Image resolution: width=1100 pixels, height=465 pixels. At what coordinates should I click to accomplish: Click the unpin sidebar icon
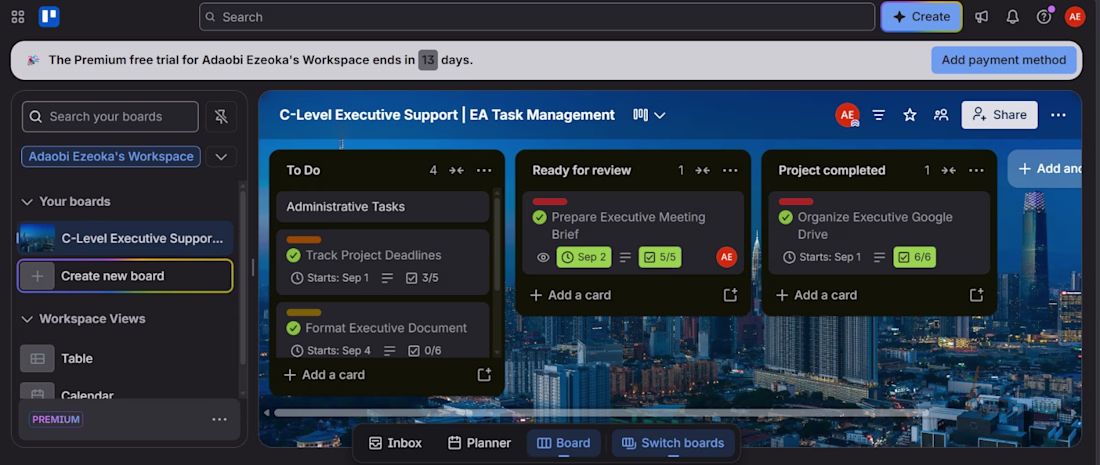pos(221,116)
